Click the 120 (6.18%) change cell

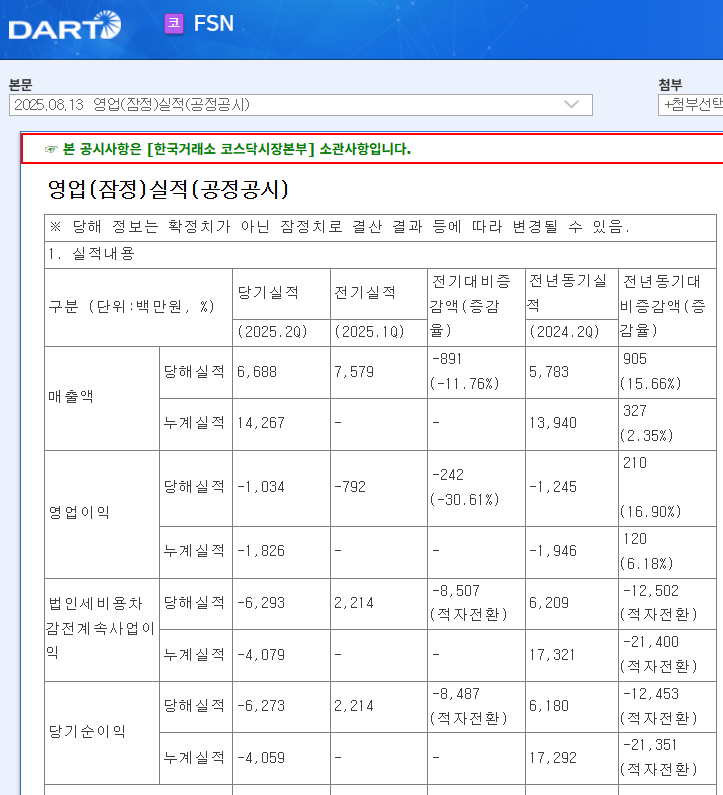pyautogui.click(x=667, y=552)
